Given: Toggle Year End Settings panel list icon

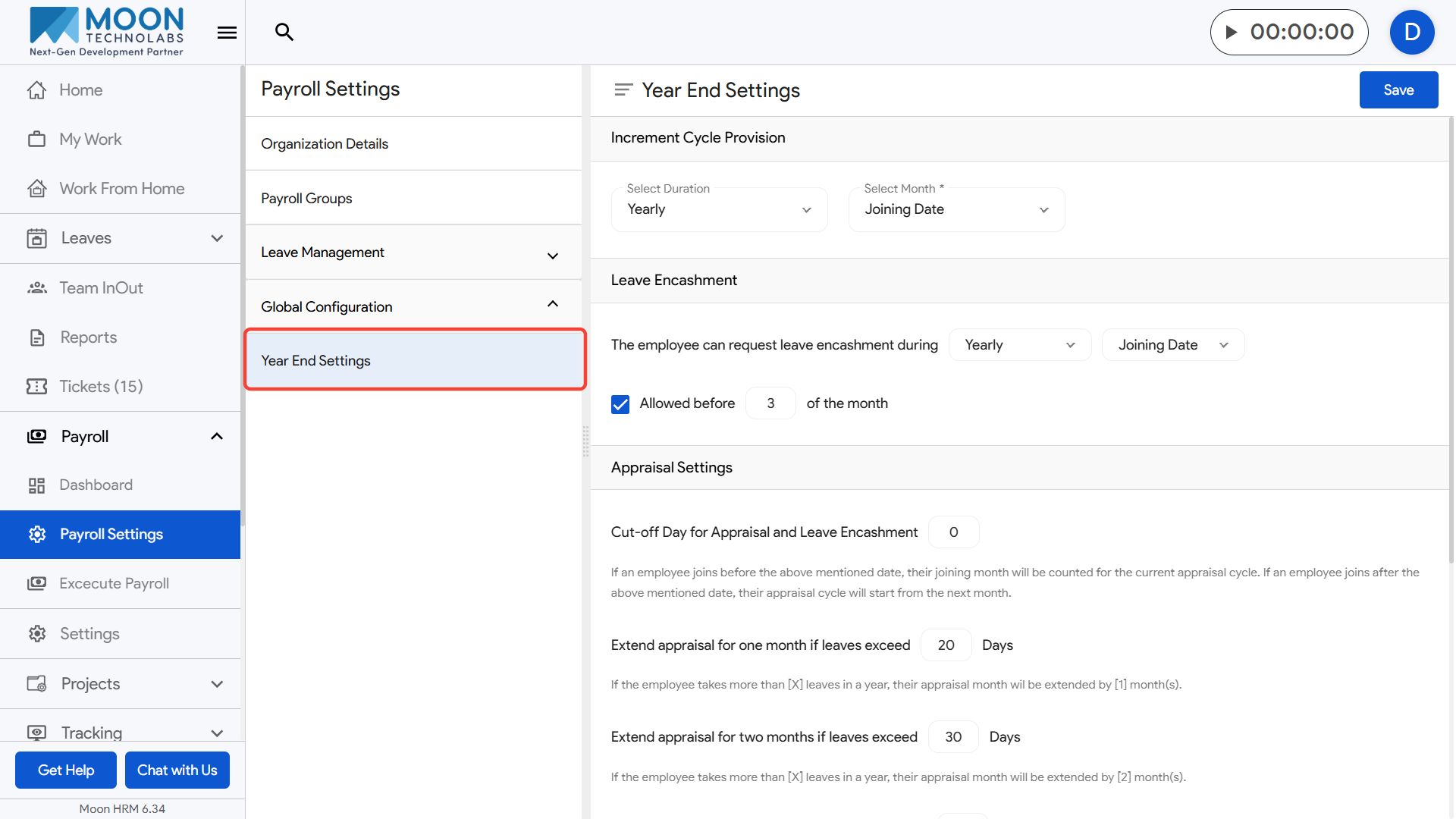Looking at the screenshot, I should (623, 90).
